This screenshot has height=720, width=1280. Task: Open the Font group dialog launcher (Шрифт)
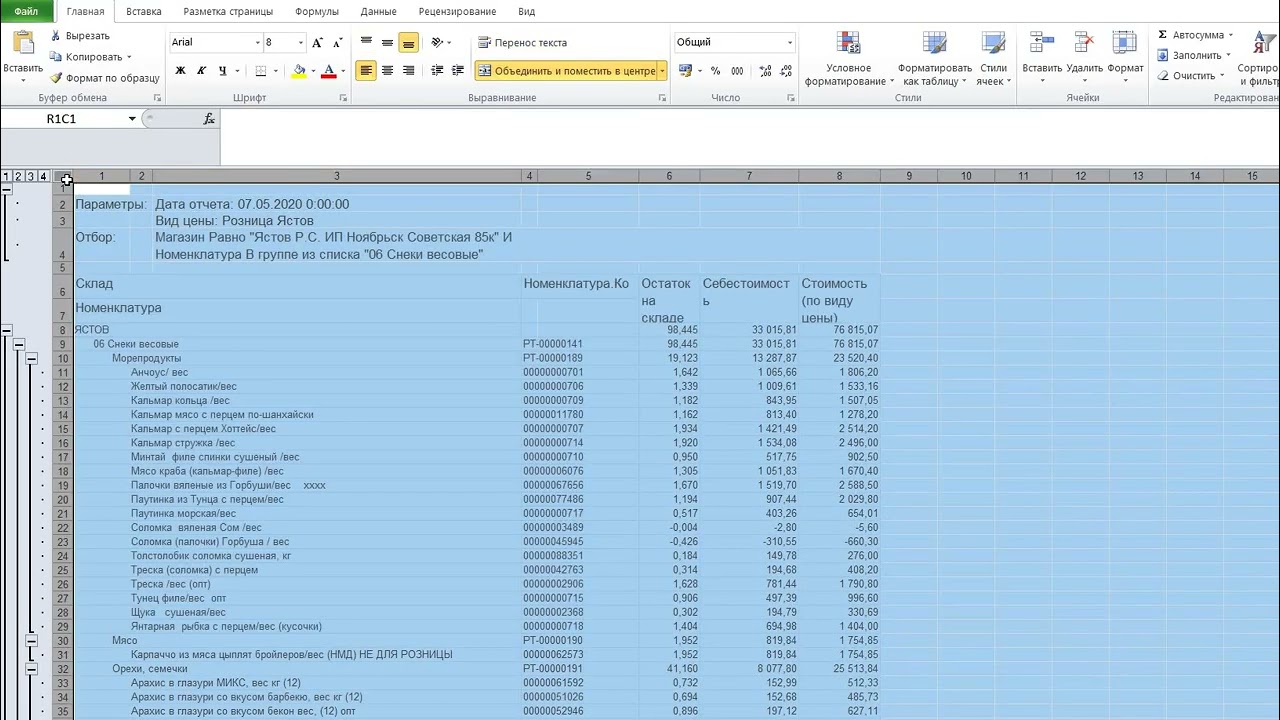click(x=343, y=98)
